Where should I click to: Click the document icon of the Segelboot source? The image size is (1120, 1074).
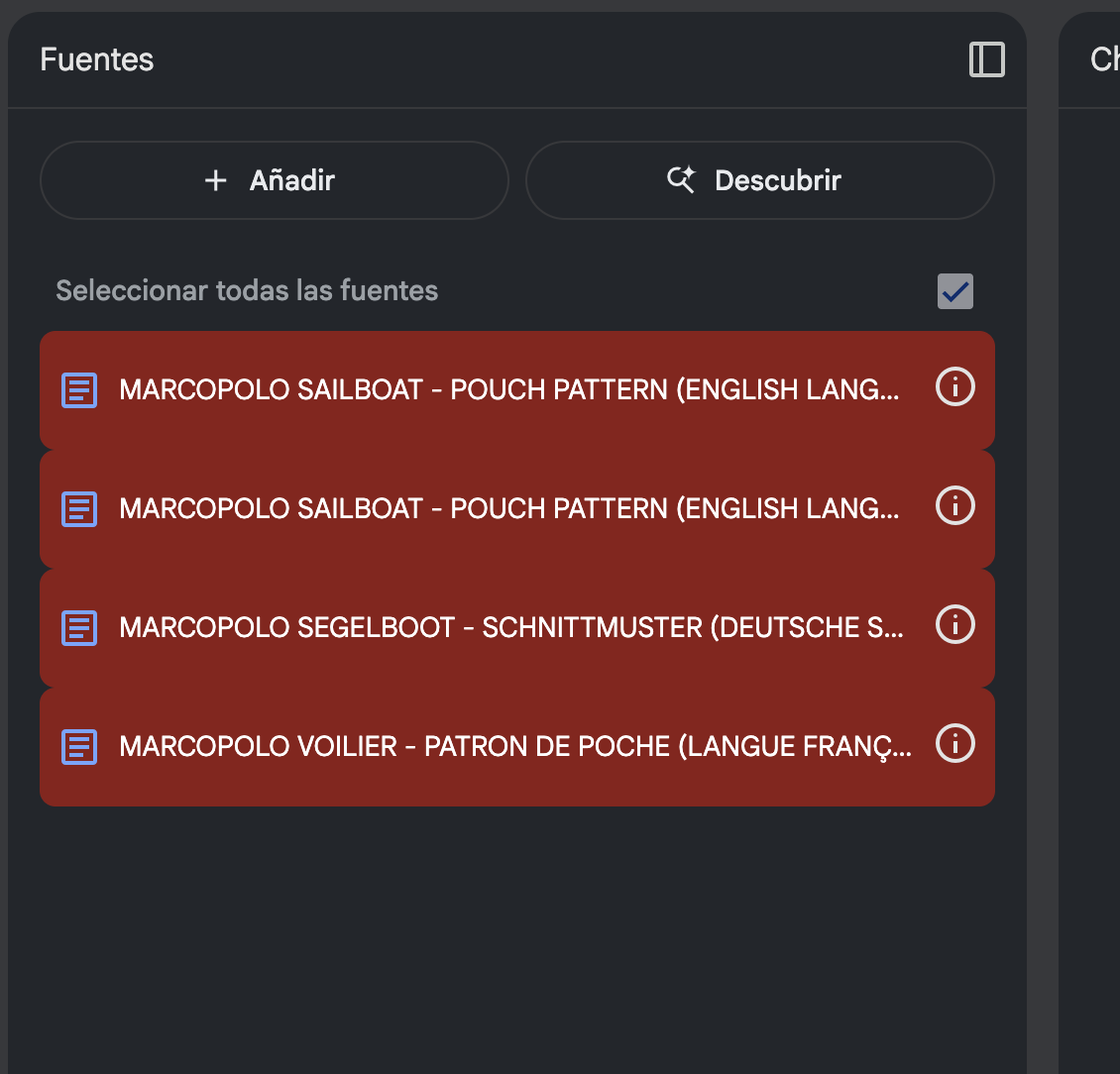pos(79,628)
